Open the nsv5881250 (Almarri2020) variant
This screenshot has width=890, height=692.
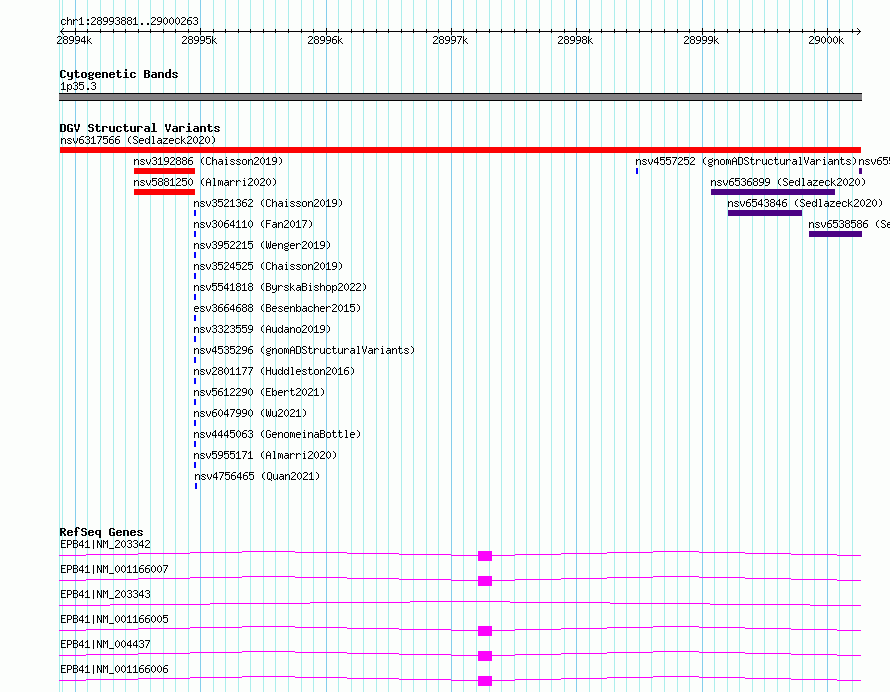(205, 182)
